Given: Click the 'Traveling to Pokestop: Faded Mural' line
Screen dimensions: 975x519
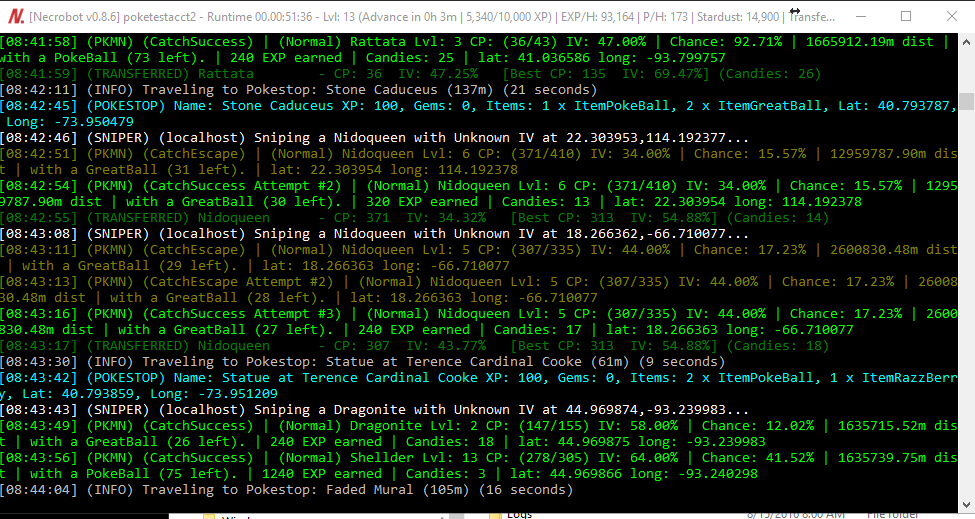Looking at the screenshot, I should coord(287,490).
